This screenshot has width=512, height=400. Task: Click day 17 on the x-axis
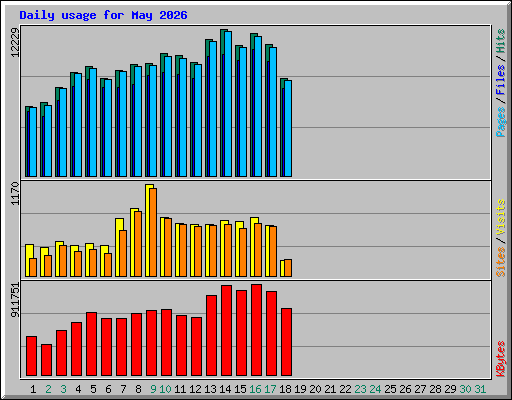270,389
